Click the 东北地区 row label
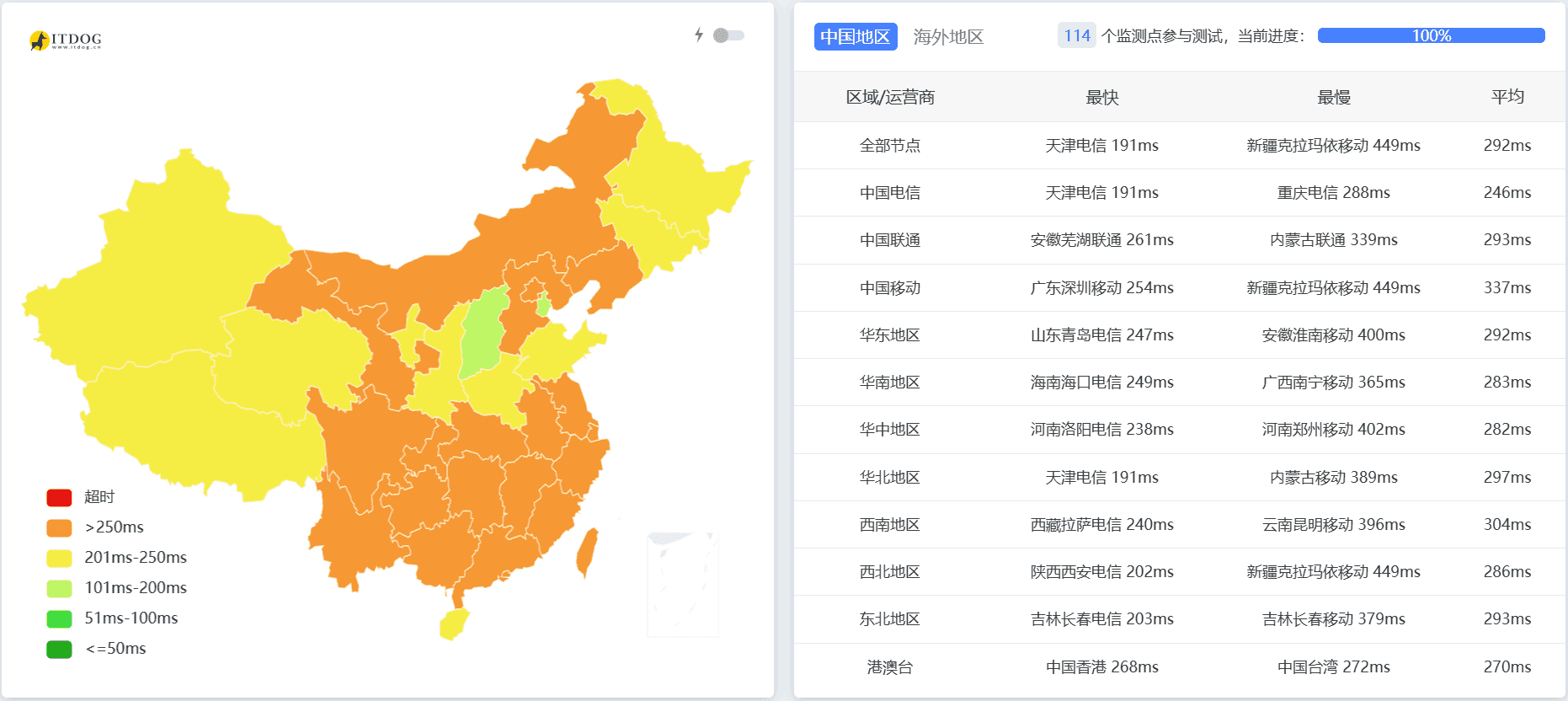Viewport: 1568px width, 701px height. (890, 618)
